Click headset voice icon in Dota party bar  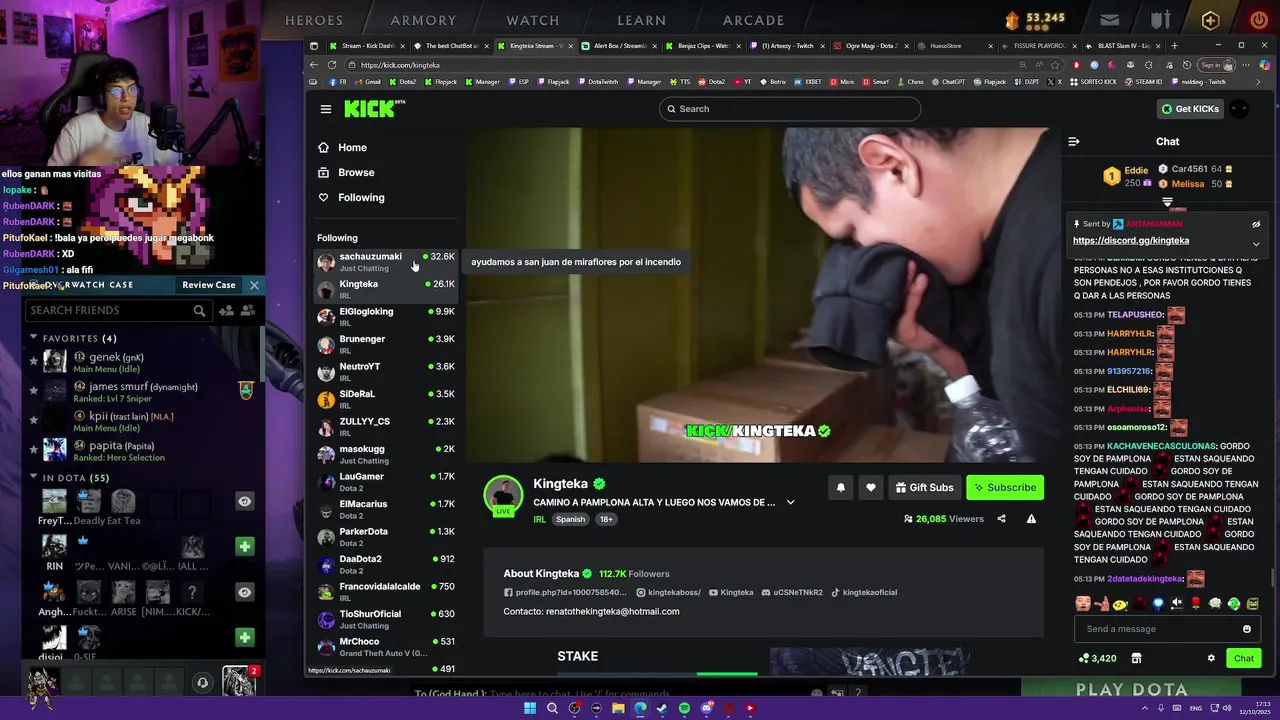point(202,683)
